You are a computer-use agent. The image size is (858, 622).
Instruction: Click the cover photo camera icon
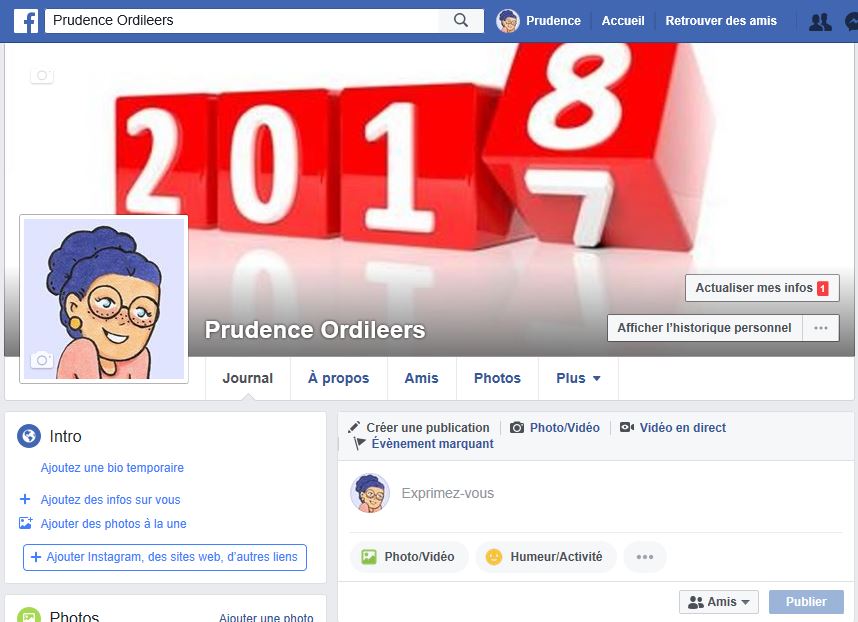click(x=42, y=75)
